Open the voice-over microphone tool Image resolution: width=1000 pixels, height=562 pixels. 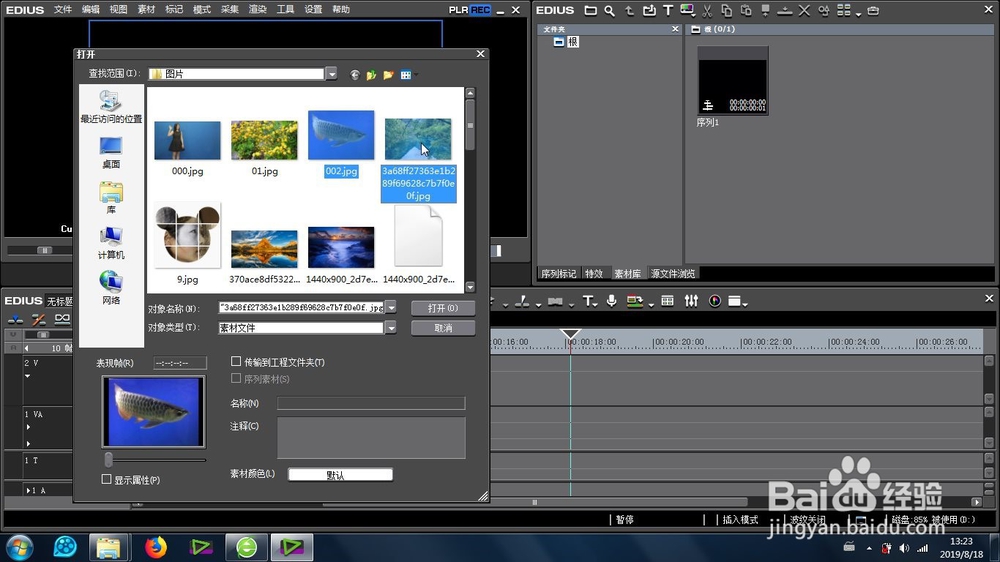tap(611, 301)
